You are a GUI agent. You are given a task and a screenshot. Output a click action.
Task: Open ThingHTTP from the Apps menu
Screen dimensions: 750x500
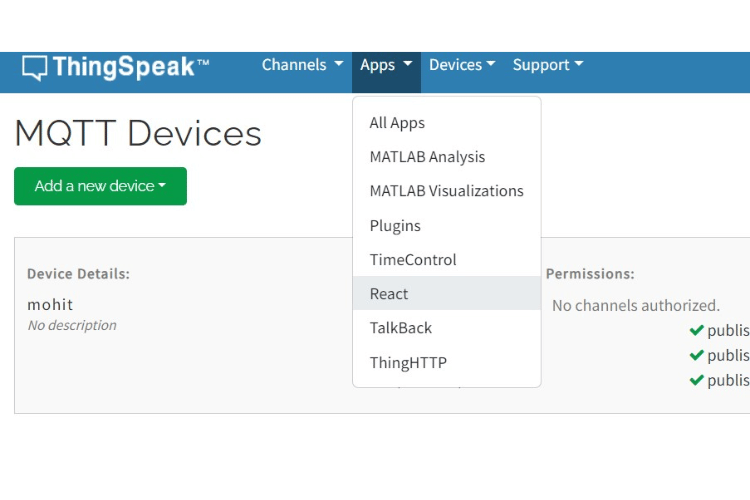(x=446, y=362)
